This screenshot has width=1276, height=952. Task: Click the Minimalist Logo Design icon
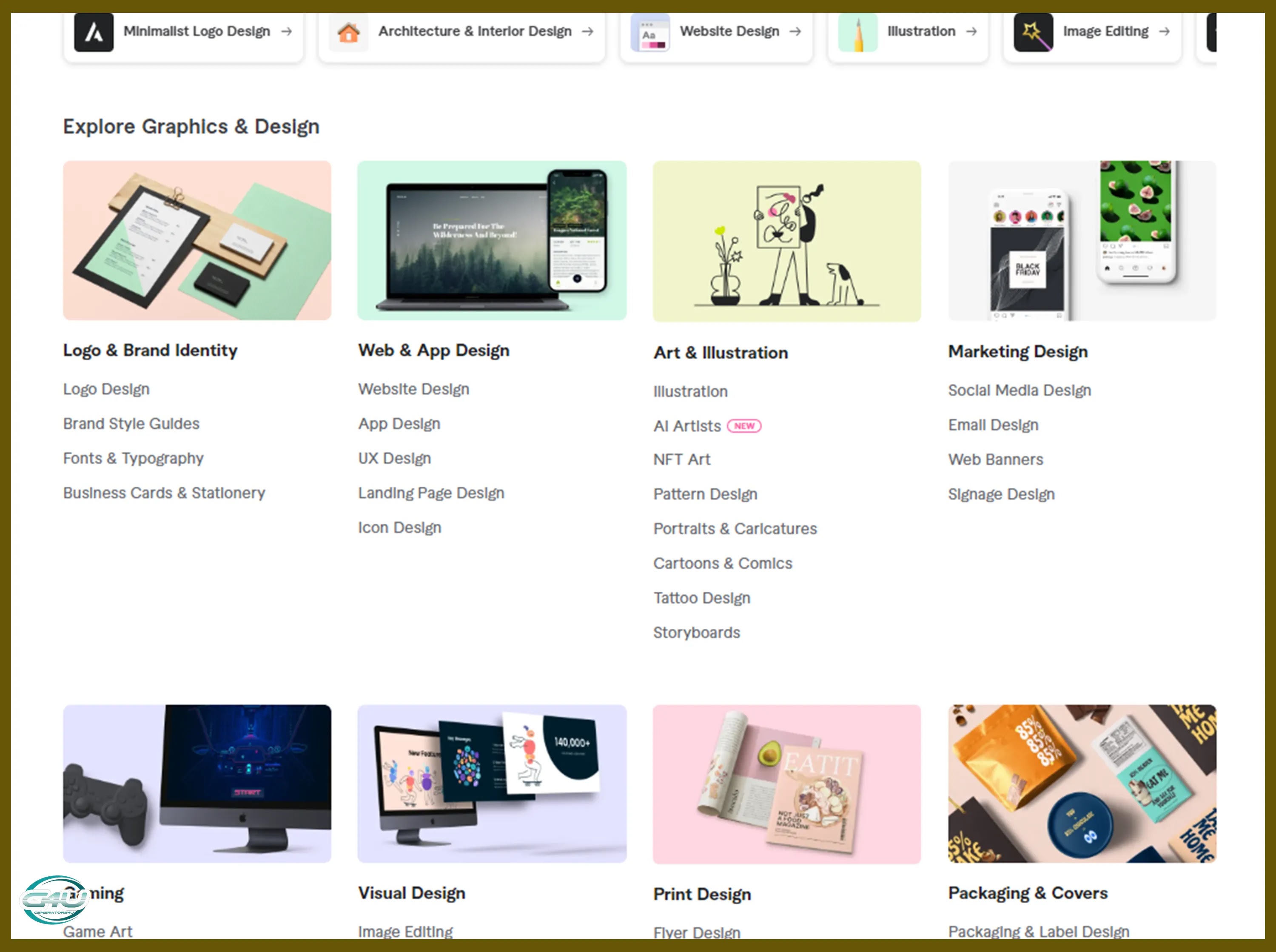click(x=94, y=32)
